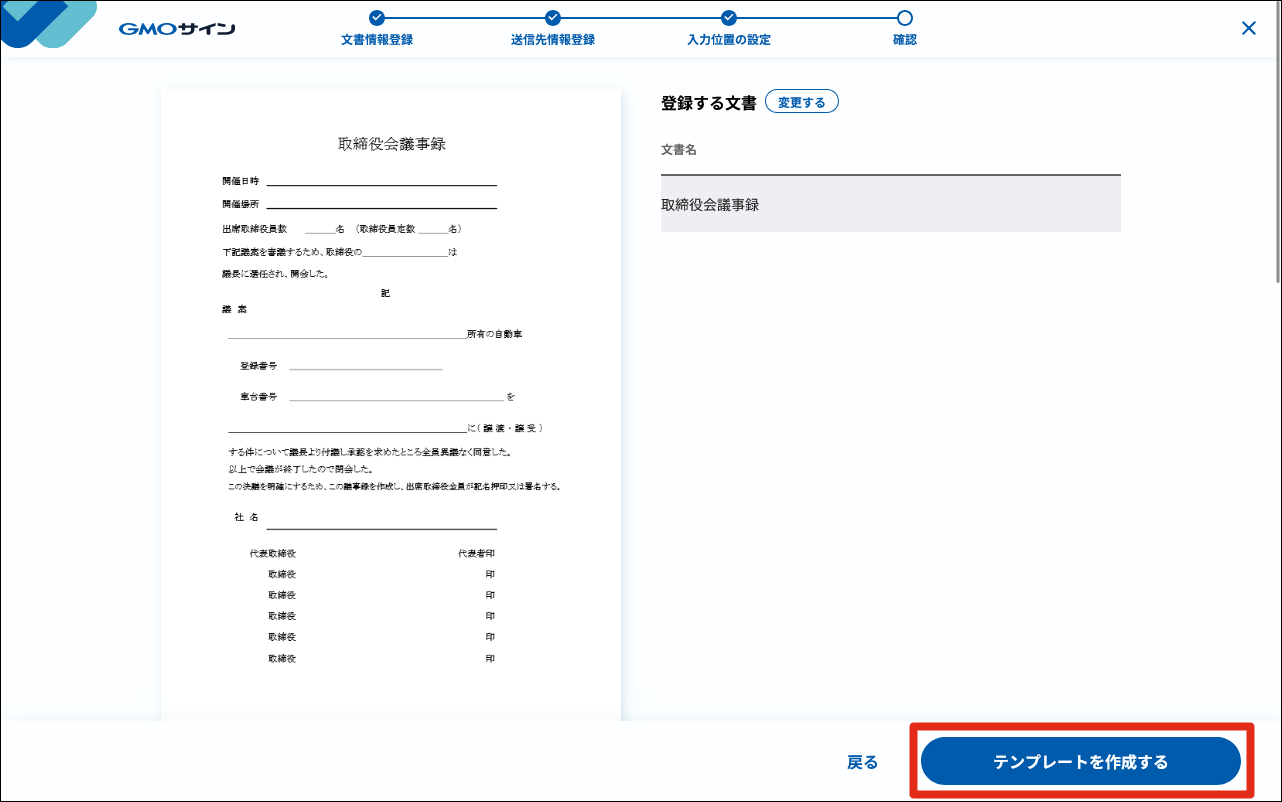
Task: Go to the 入力位置の設定 step label
Action: pyautogui.click(x=729, y=40)
